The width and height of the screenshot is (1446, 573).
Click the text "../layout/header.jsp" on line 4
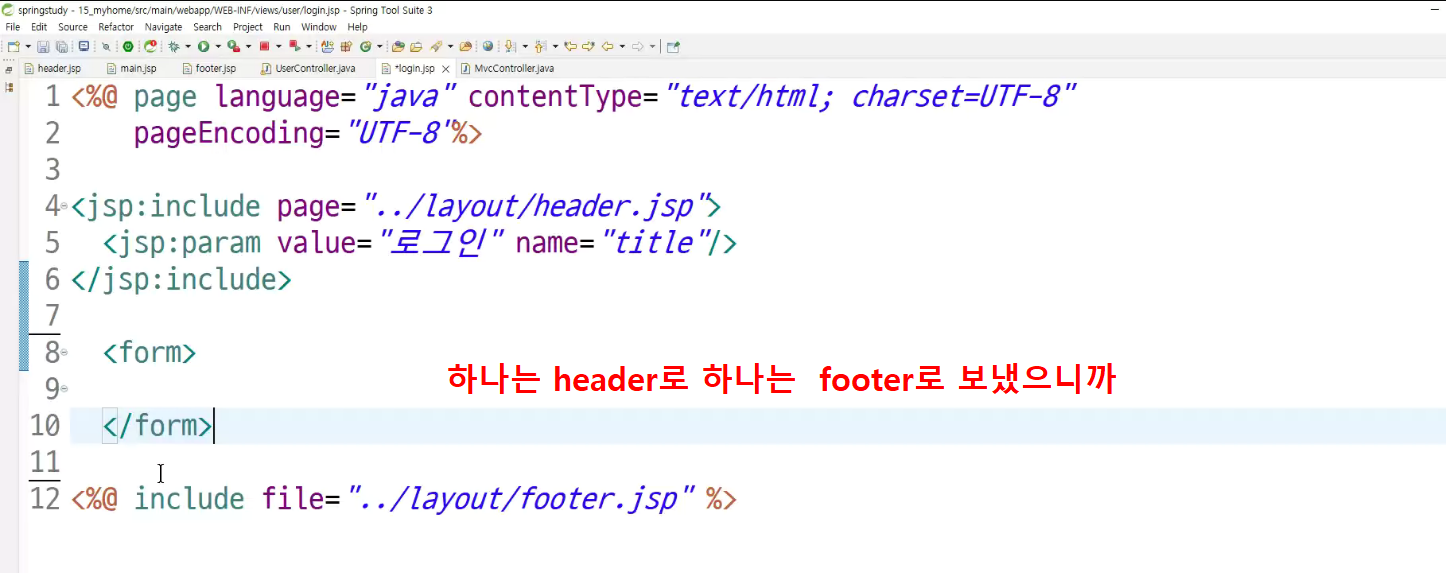click(535, 206)
